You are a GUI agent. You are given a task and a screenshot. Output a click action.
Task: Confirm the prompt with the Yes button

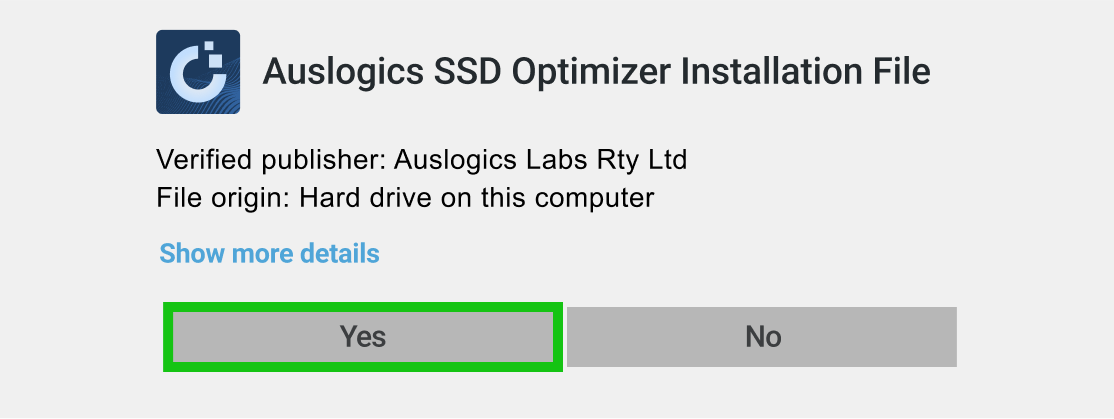coord(362,336)
